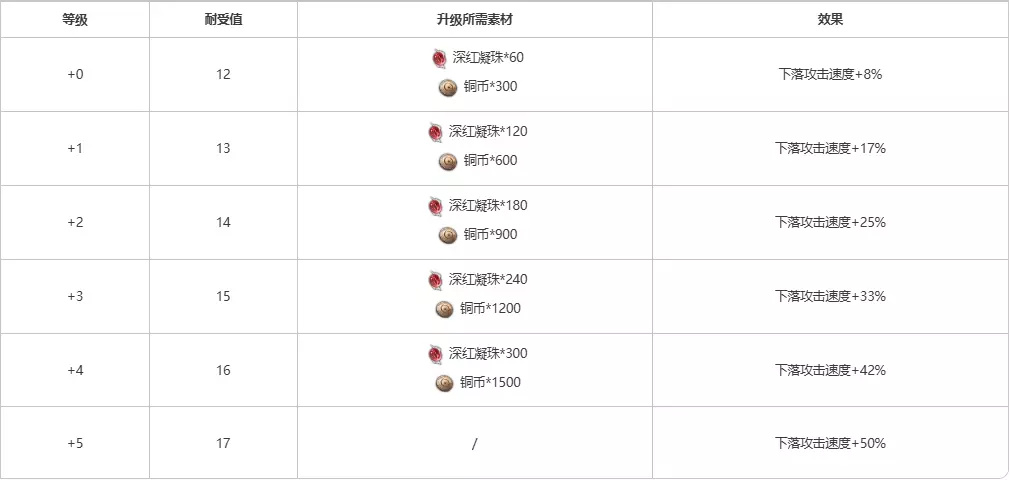Click the copper coin icon beside 铜币*600
1010x480 pixels.
[447, 161]
